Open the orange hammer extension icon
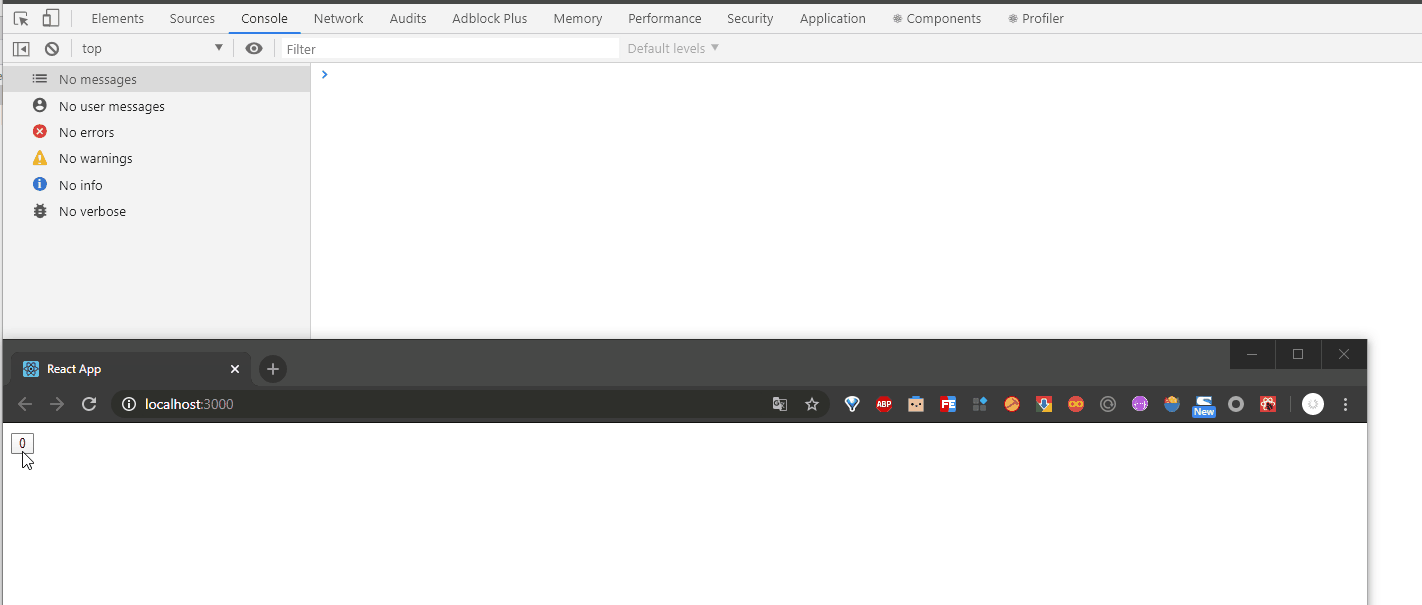1422x605 pixels. [x=1012, y=404]
